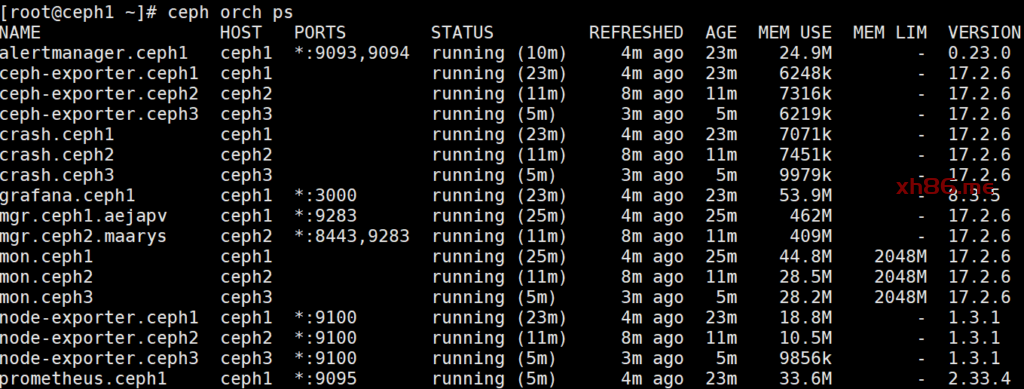Select the MEM LIM column header
The width and height of the screenshot is (1024, 389).
pos(889,33)
